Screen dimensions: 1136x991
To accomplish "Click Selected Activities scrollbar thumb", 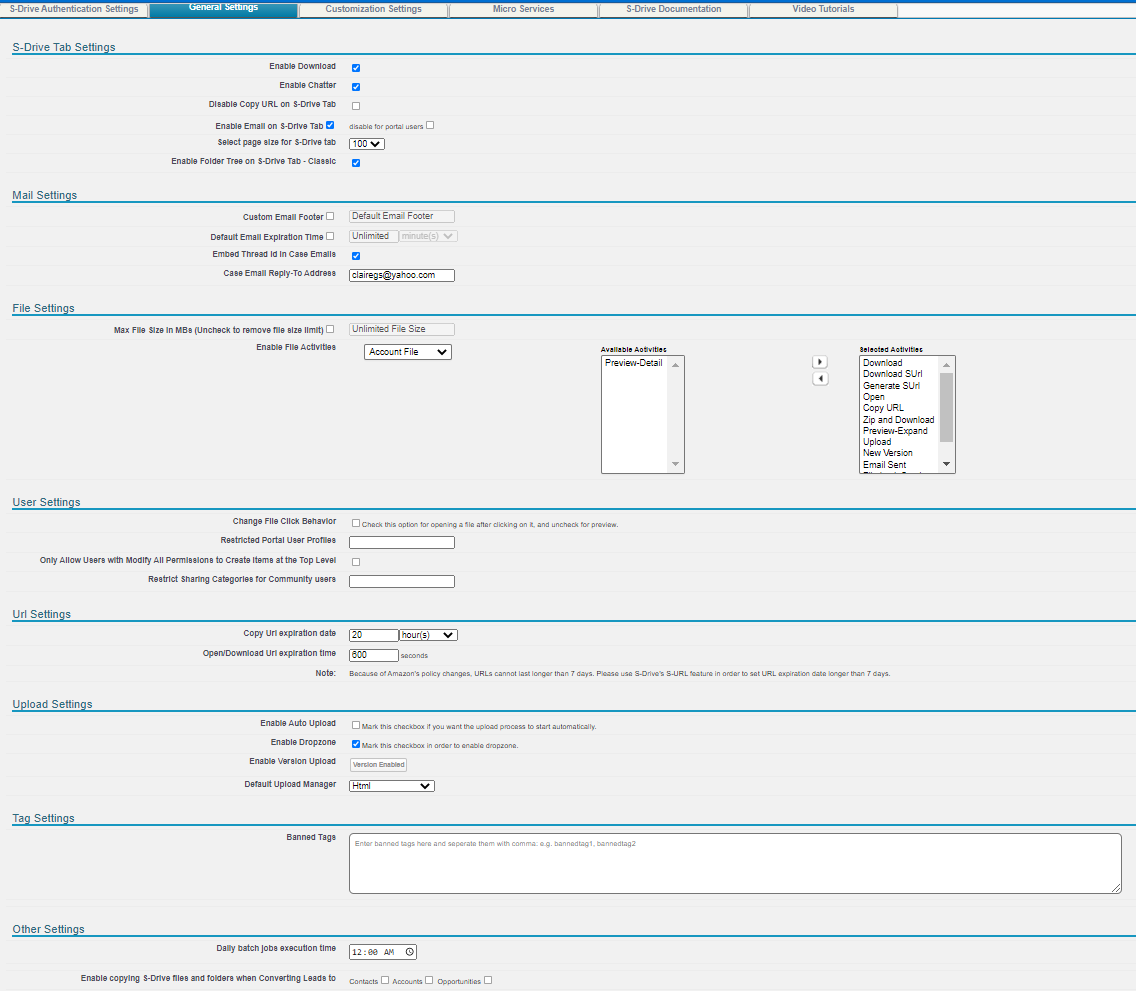I will (946, 407).
